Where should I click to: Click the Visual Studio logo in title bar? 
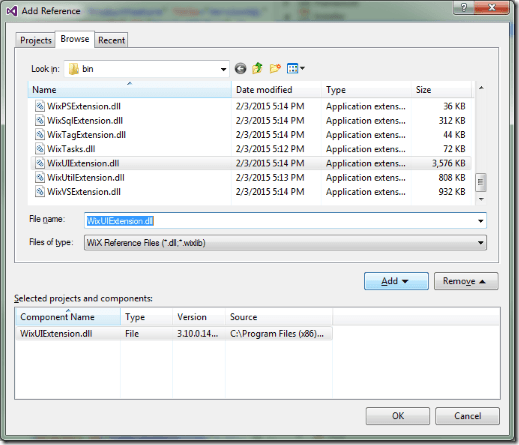click(x=12, y=11)
